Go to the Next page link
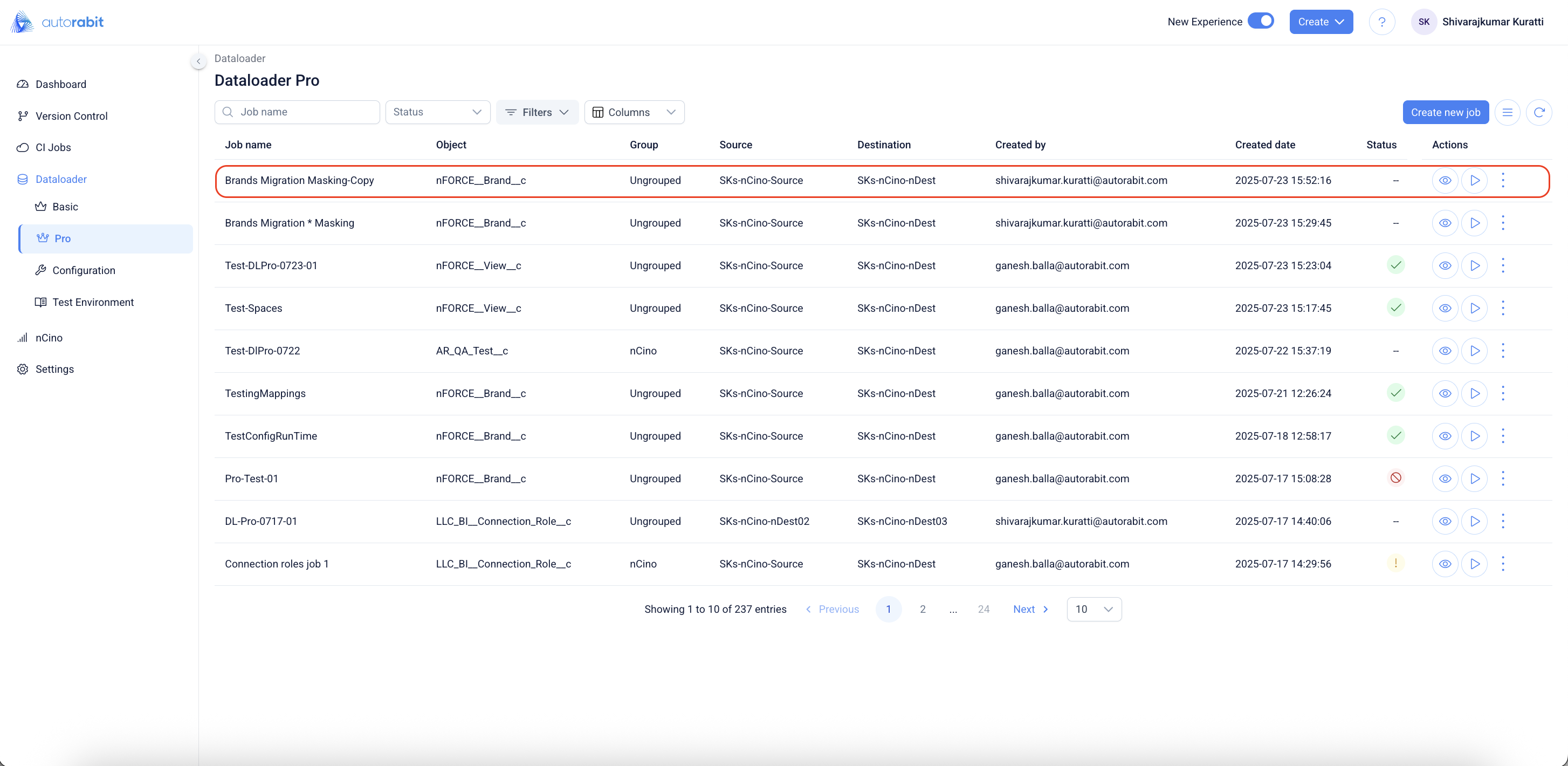The image size is (1568, 766). 1030,610
